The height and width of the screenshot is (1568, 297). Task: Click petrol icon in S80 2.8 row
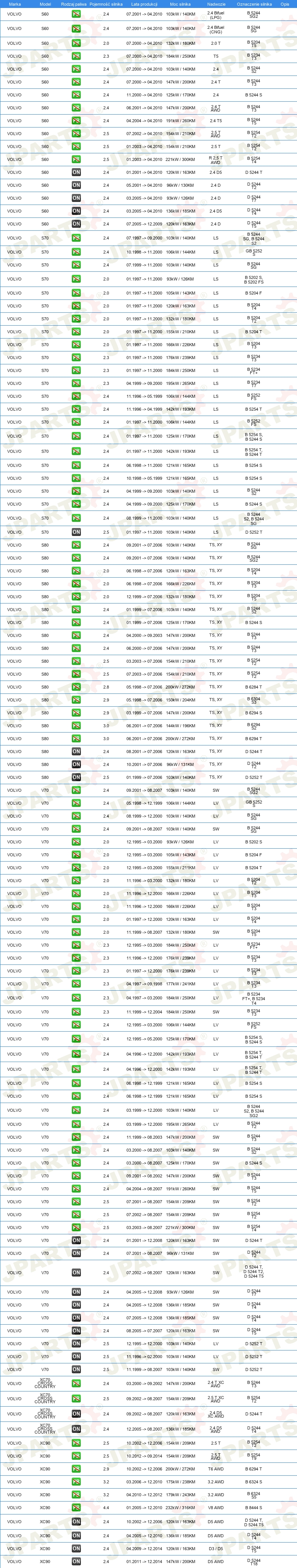(76, 687)
